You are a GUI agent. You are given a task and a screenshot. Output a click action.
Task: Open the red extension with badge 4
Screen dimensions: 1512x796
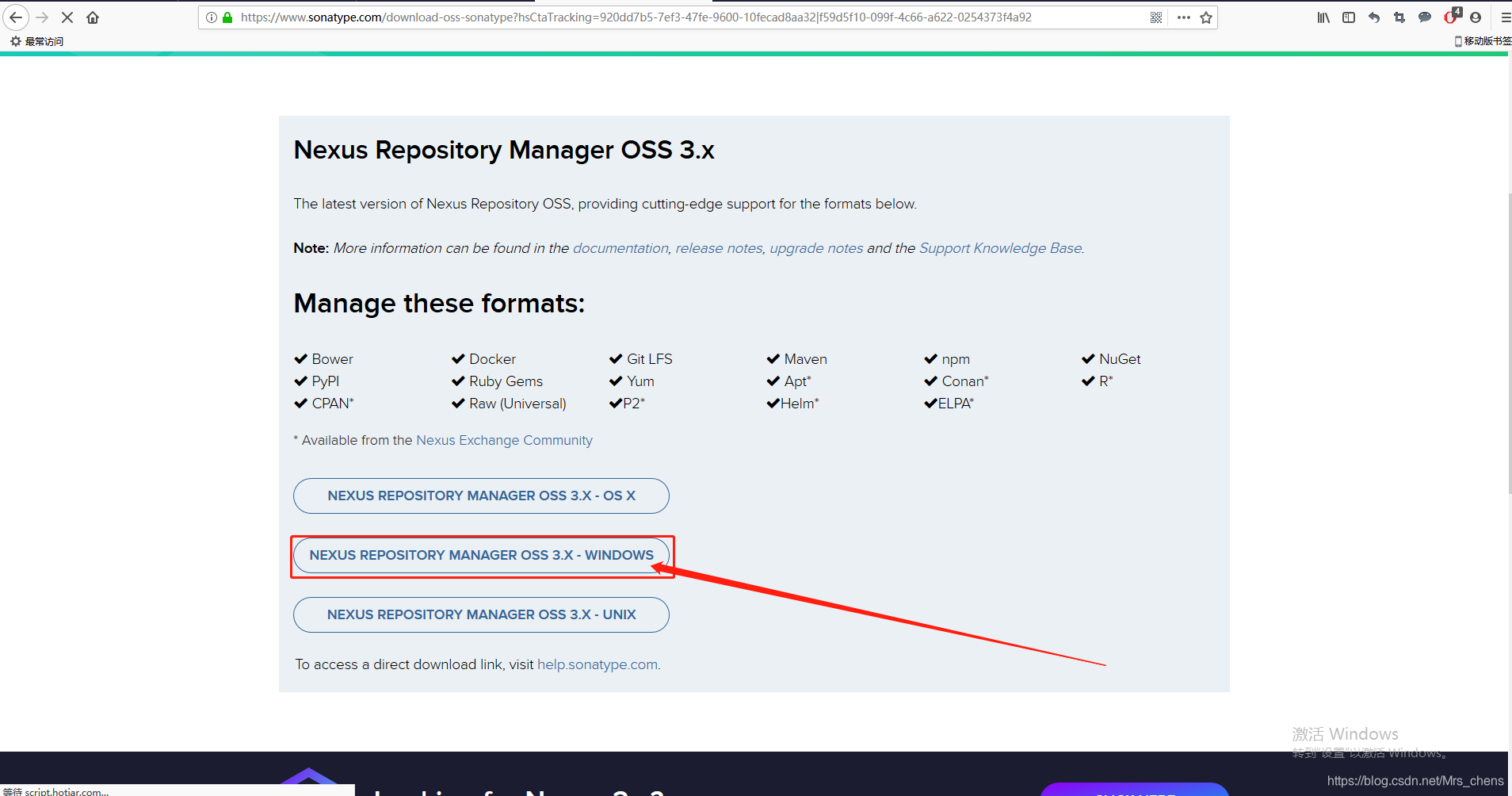[x=1452, y=16]
